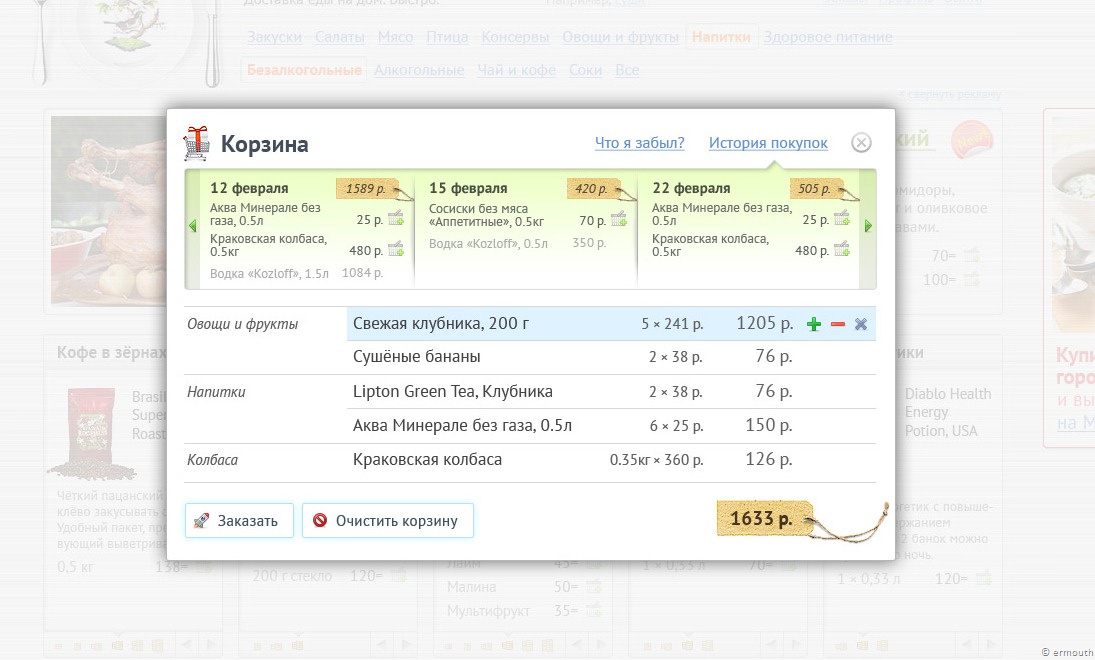
Task: Add 12 февраля Аква Минерале to basket
Action: (x=396, y=219)
